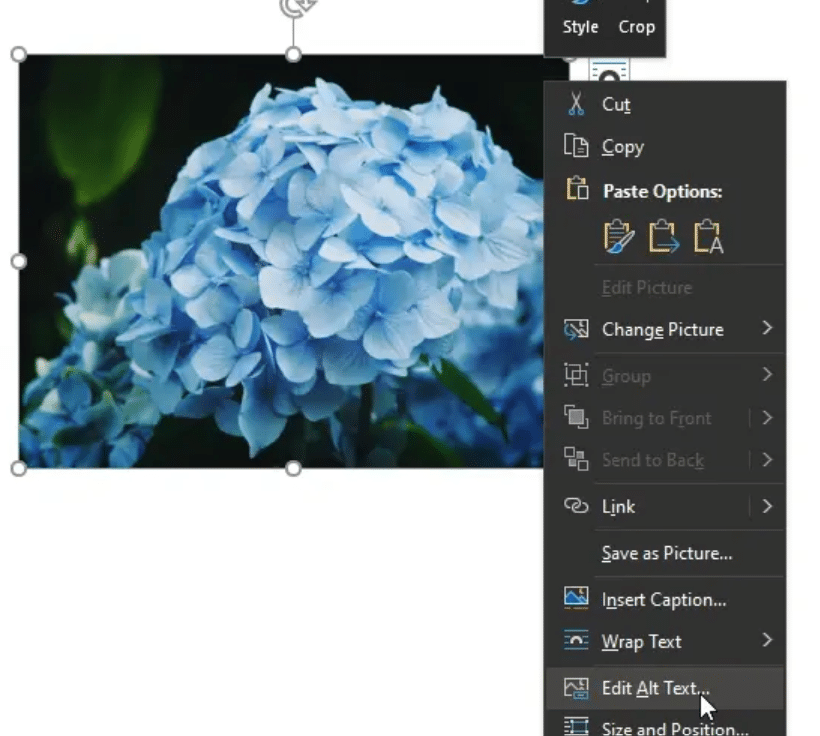Open Size and Position dialog
820x736 pixels.
click(x=674, y=728)
